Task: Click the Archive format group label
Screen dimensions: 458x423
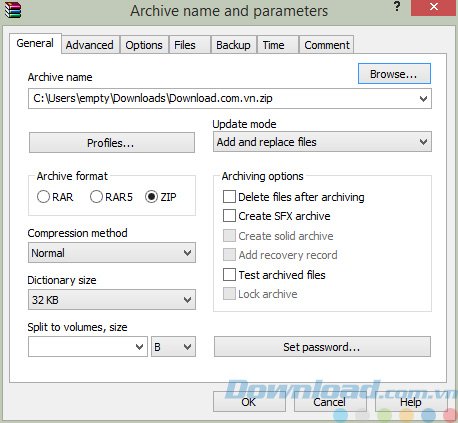Action: pyautogui.click(x=72, y=176)
